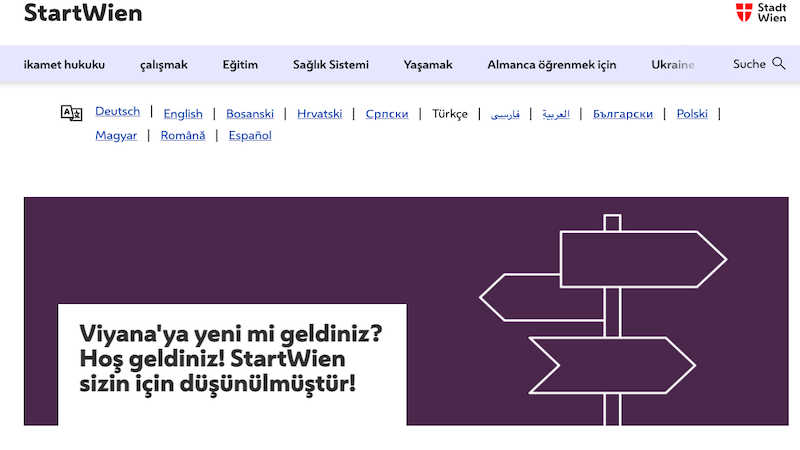The image size is (800, 450).
Task: Switch language to Persian (فارسی)
Action: pyautogui.click(x=505, y=114)
